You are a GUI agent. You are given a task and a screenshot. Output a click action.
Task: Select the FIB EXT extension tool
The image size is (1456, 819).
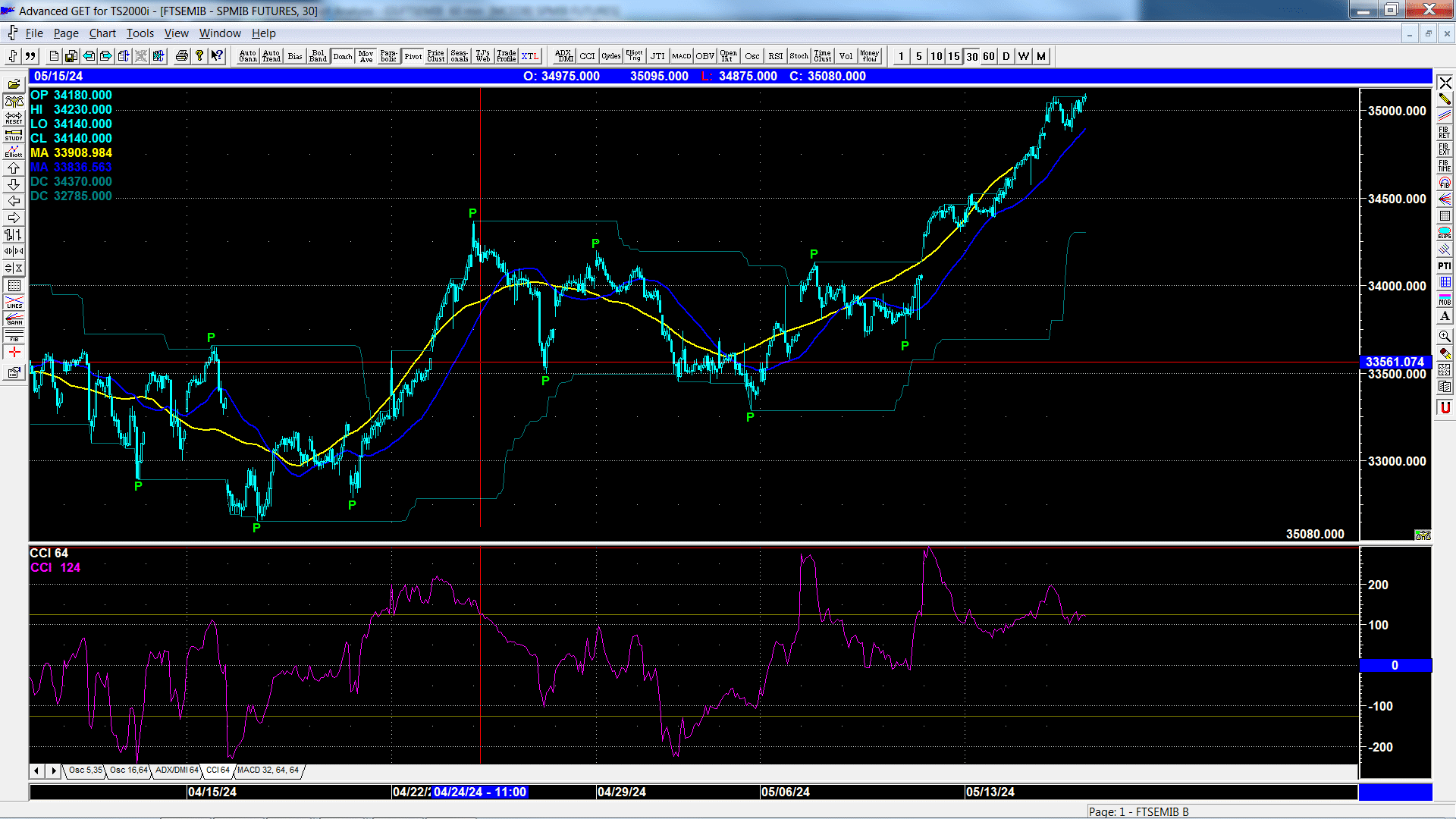pos(1445,149)
